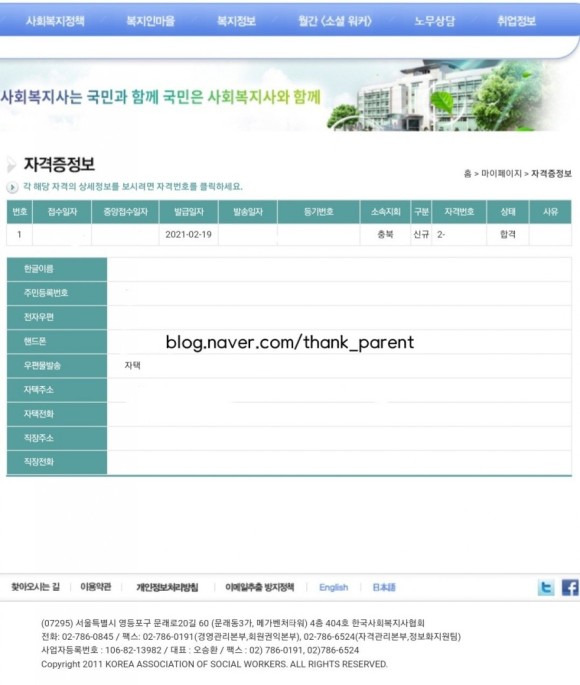Viewport: 580px width, 685px height.
Task: Open the 이용약관 footer link
Action: point(96,587)
